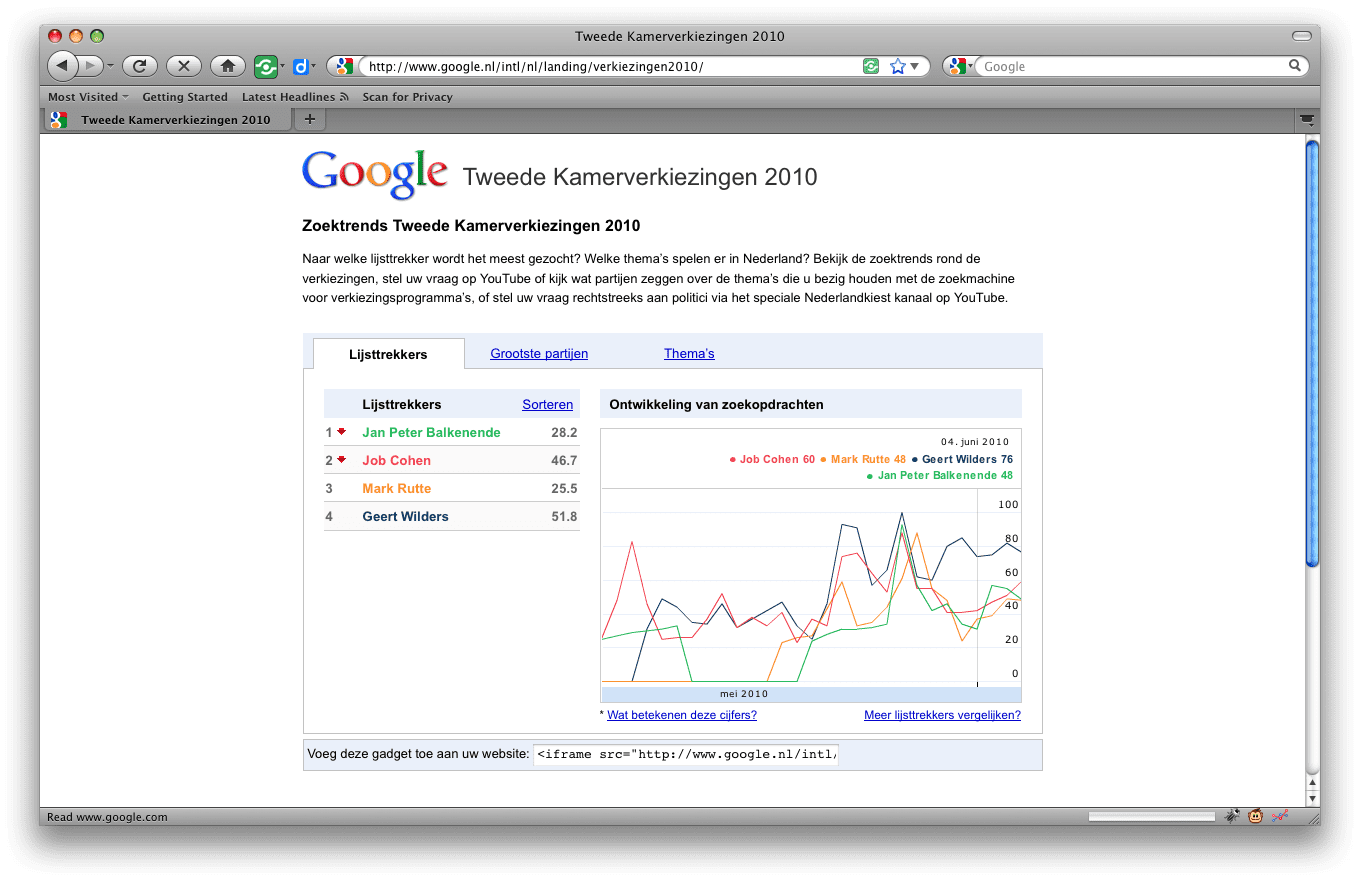The image size is (1360, 880).
Task: Click the scrollbar down arrow
Action: click(1312, 799)
